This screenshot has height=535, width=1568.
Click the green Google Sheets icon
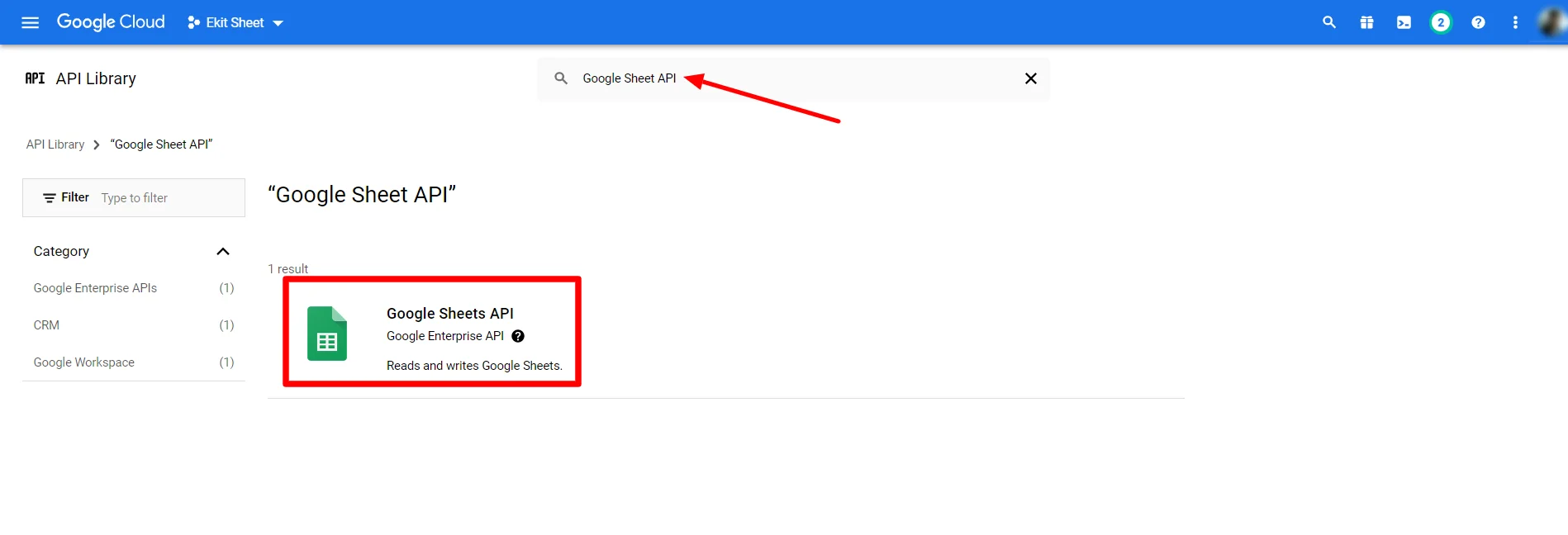(327, 334)
